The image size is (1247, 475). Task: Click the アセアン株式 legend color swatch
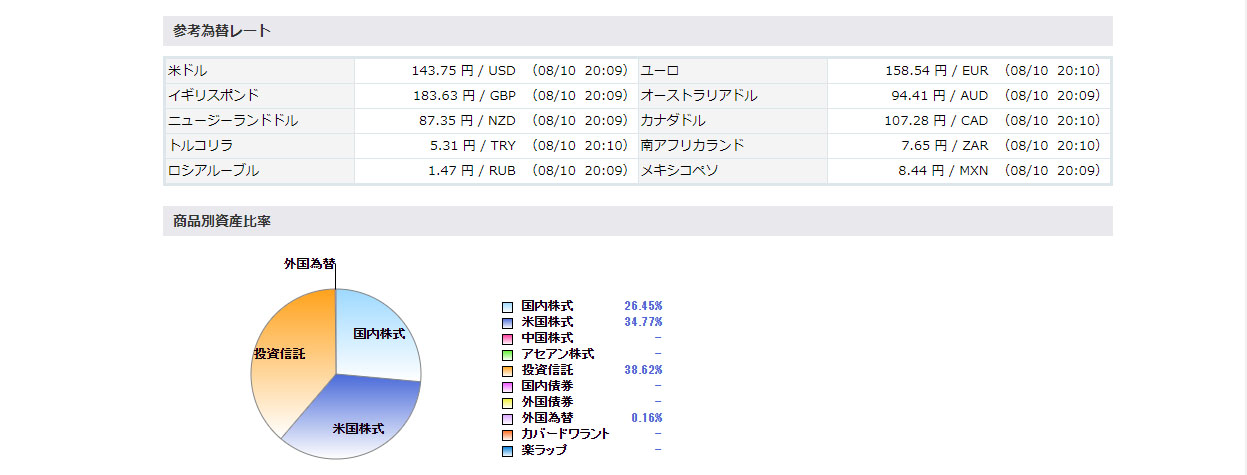(508, 355)
